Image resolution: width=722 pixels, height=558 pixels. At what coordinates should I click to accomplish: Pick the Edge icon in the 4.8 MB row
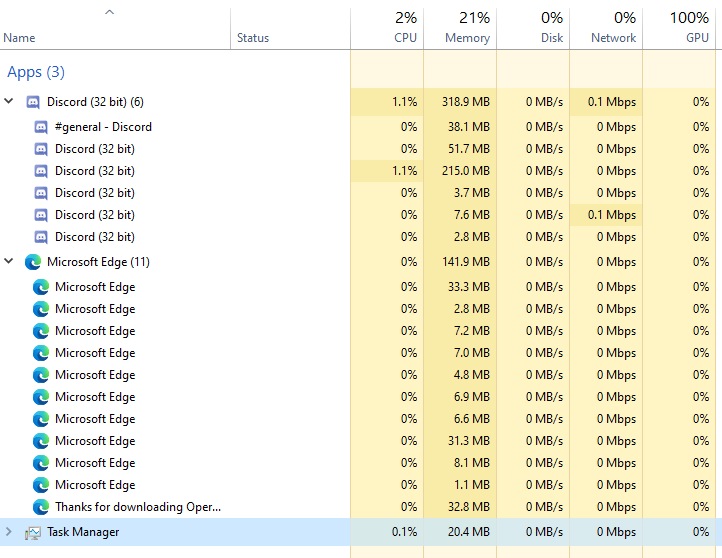pyautogui.click(x=41, y=375)
